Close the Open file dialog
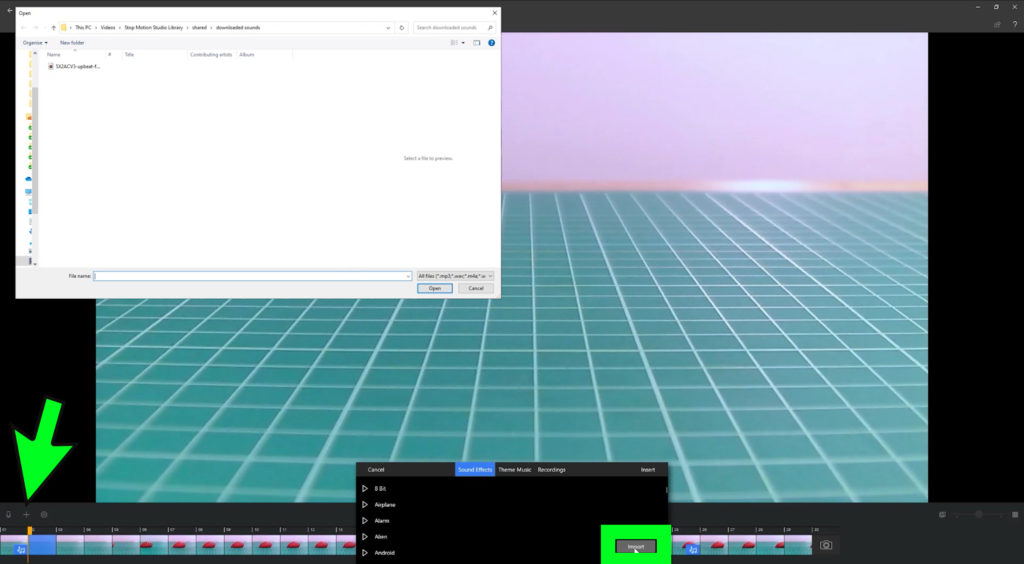Viewport: 1024px width, 564px height. pyautogui.click(x=494, y=12)
